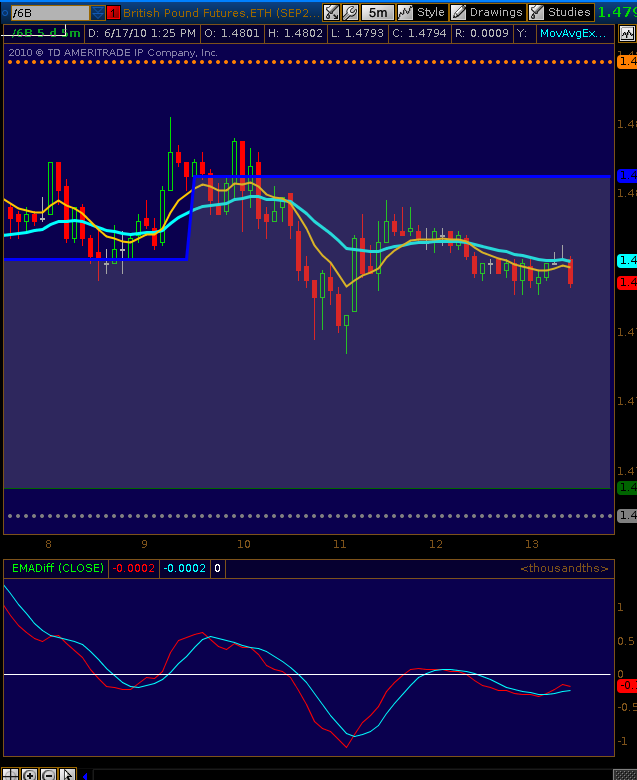The image size is (637, 780).
Task: Click the orange price bubble at axis top
Action: coord(627,62)
